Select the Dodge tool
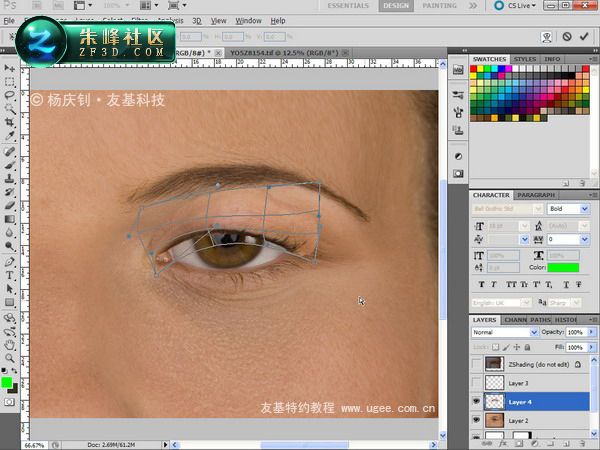This screenshot has width=600, height=450. pyautogui.click(x=10, y=246)
